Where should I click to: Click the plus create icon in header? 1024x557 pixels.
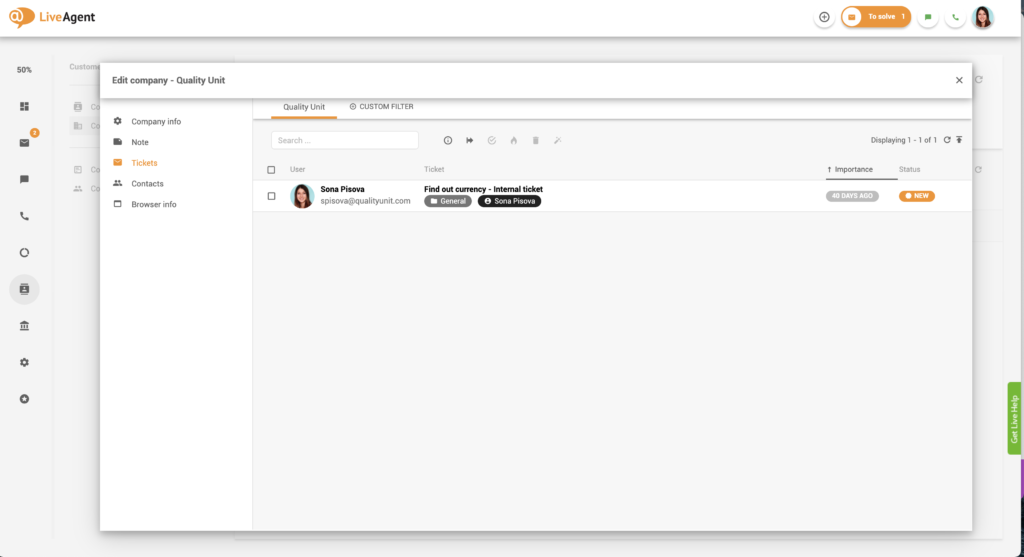824,18
